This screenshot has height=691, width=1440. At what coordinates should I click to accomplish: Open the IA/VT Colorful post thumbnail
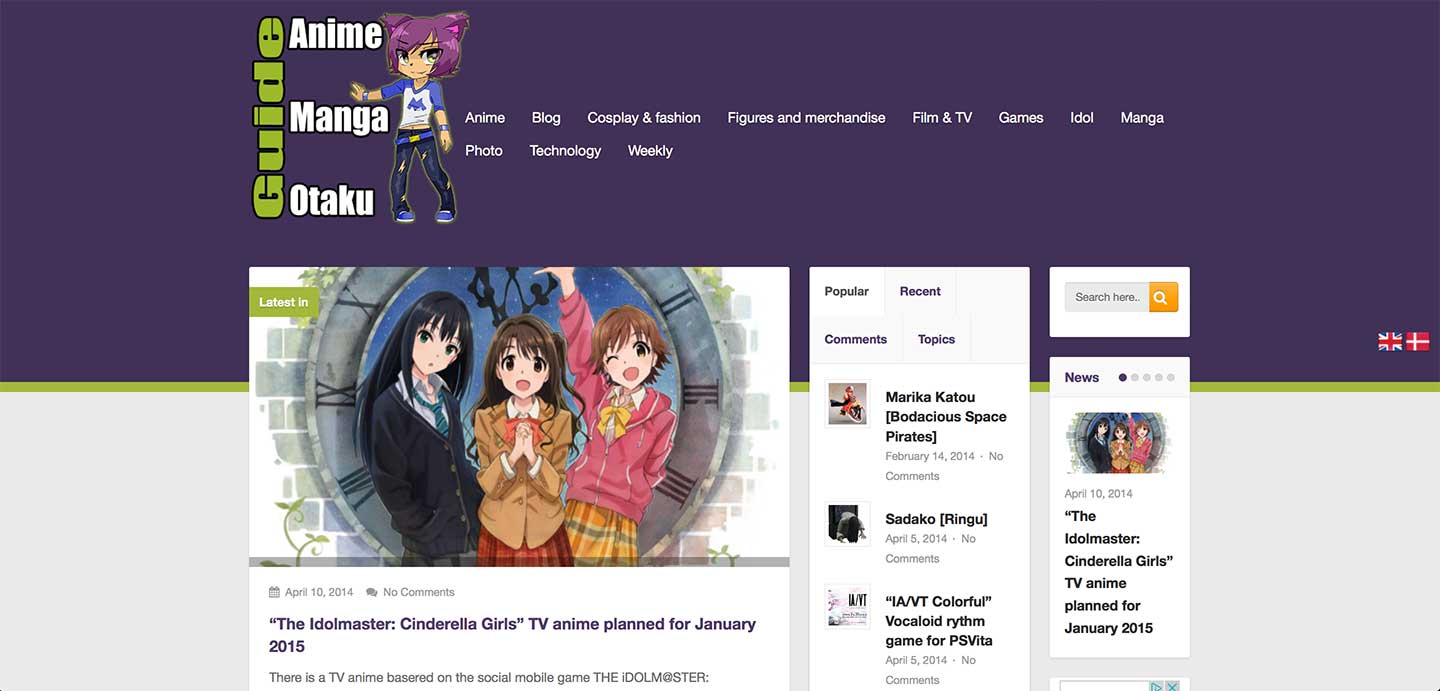pyautogui.click(x=847, y=607)
